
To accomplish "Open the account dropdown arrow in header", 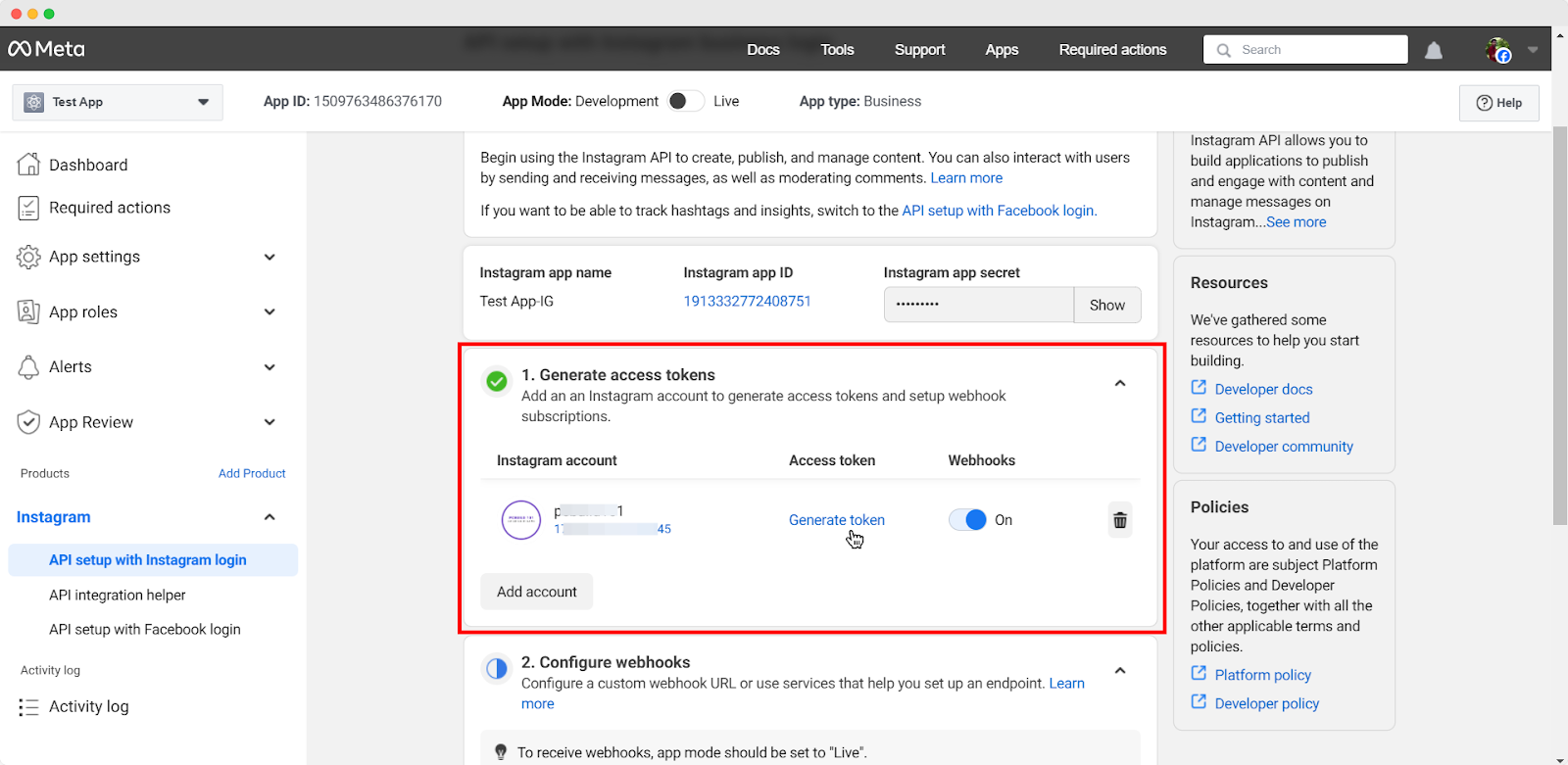I will coord(1533,50).
